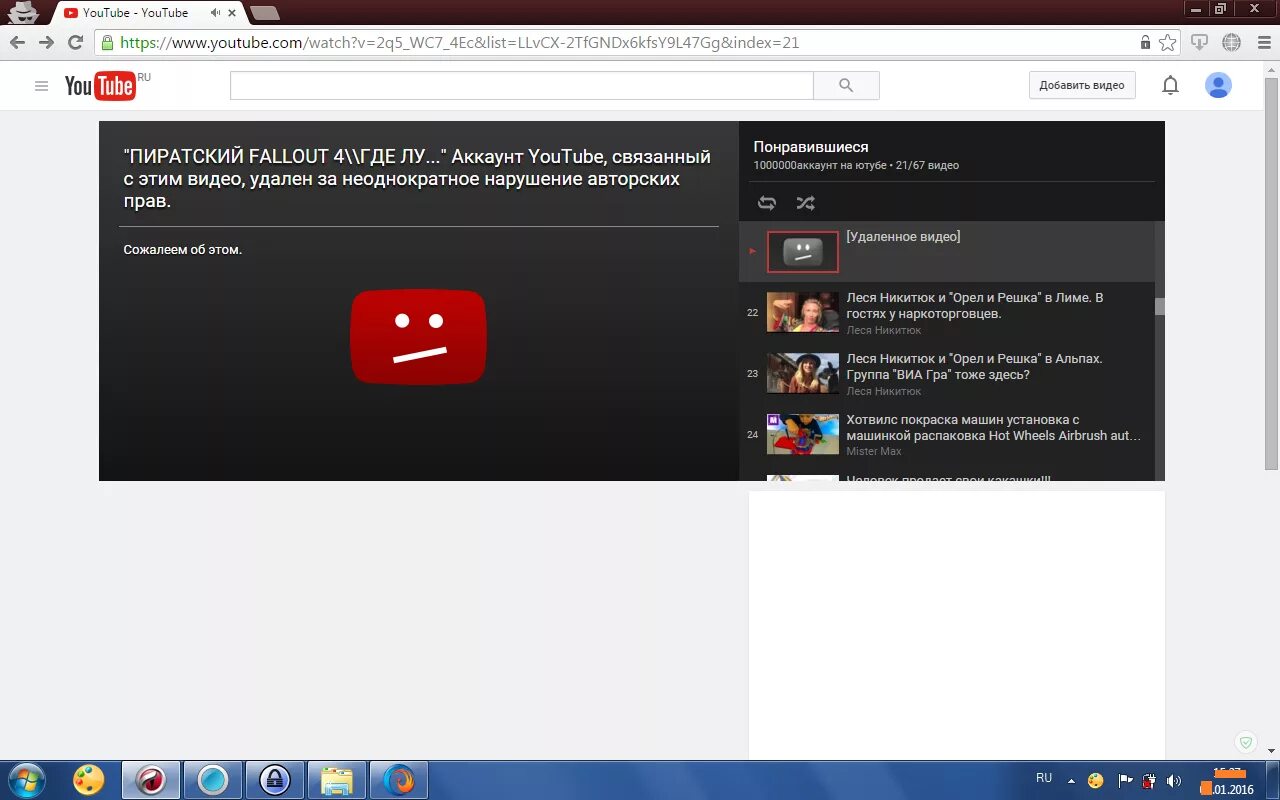Open Windows Explorer from the taskbar
Image resolution: width=1280 pixels, height=800 pixels.
[x=337, y=780]
